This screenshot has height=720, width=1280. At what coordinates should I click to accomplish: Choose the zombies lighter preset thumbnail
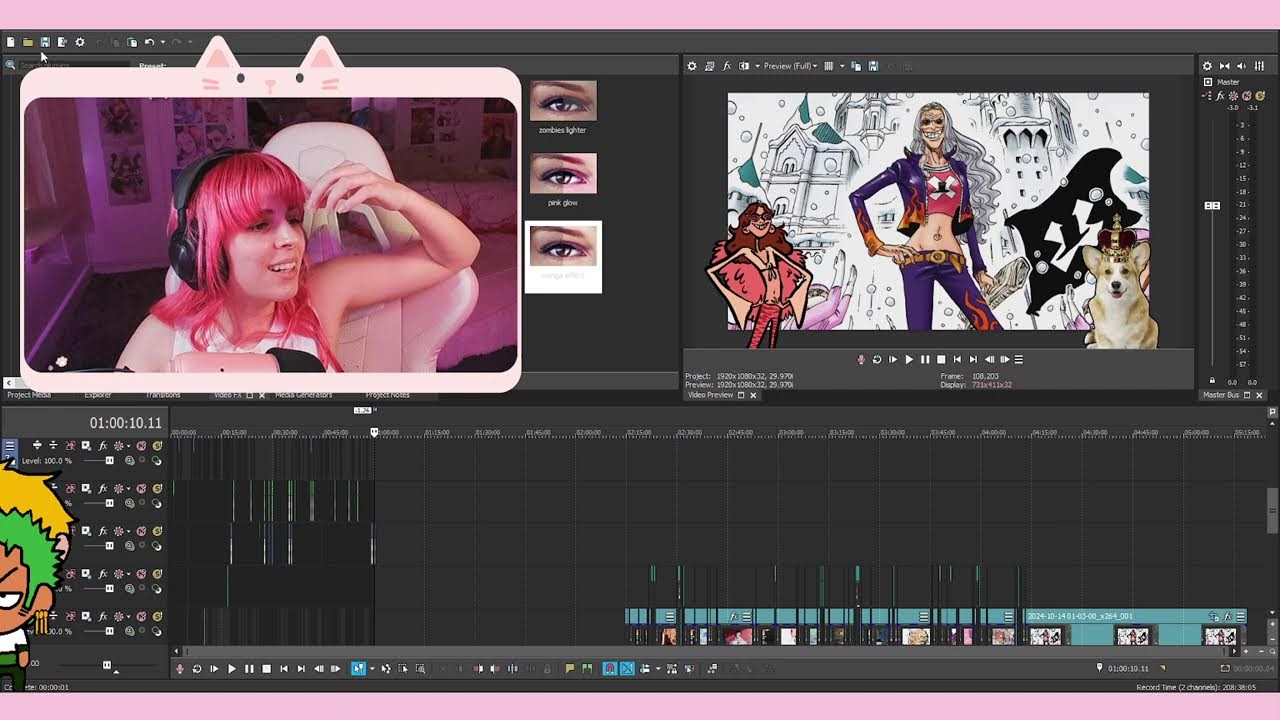point(563,101)
